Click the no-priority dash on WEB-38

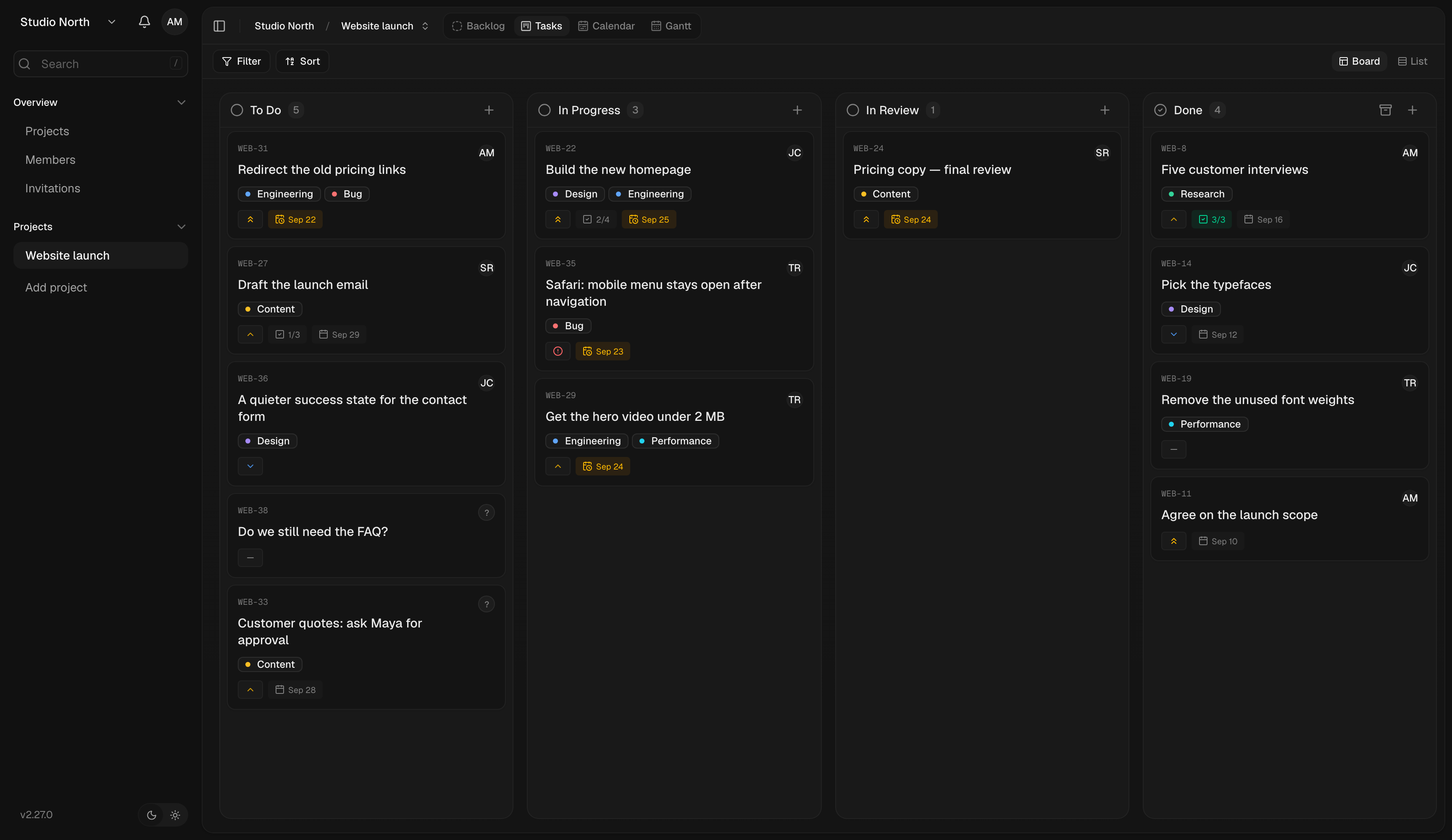[x=250, y=558]
